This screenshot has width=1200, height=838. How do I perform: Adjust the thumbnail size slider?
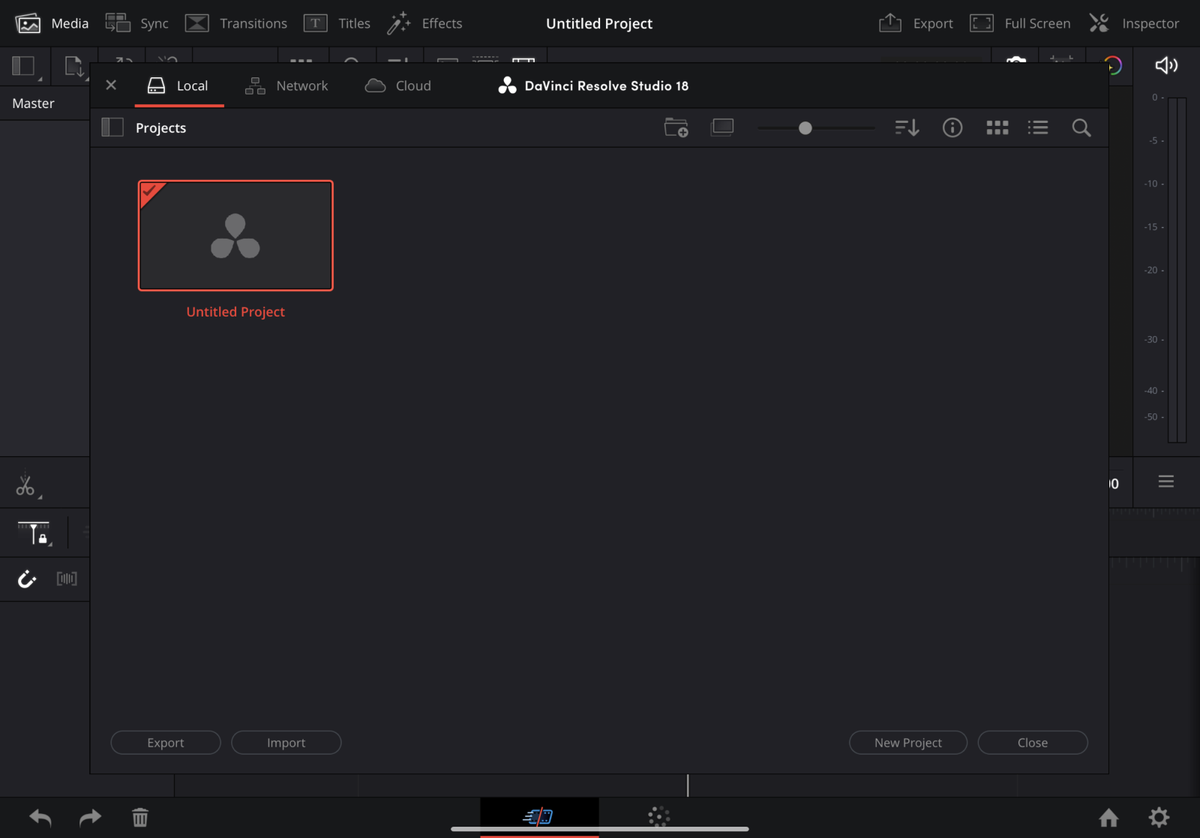(805, 127)
